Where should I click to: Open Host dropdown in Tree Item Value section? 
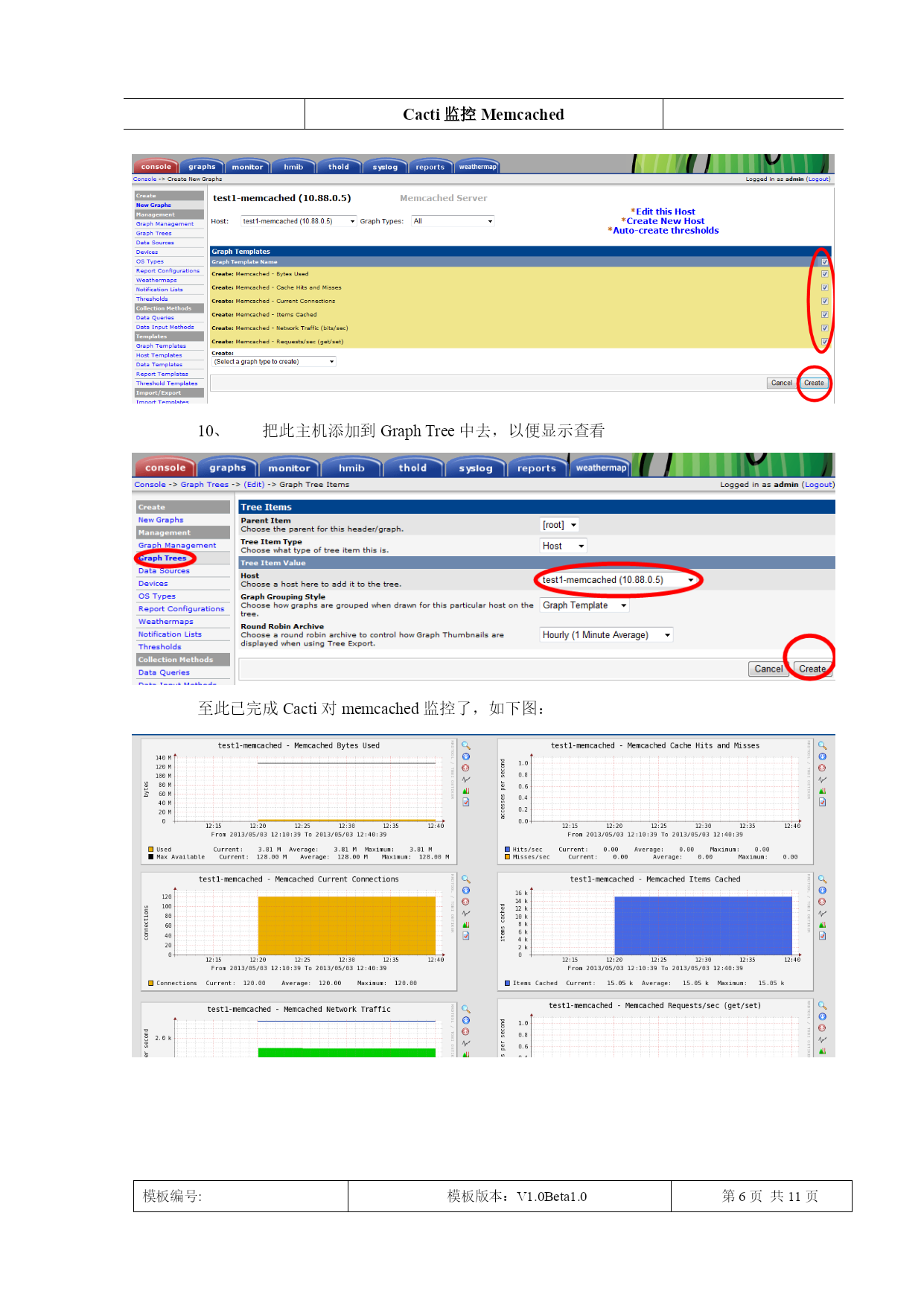(618, 580)
